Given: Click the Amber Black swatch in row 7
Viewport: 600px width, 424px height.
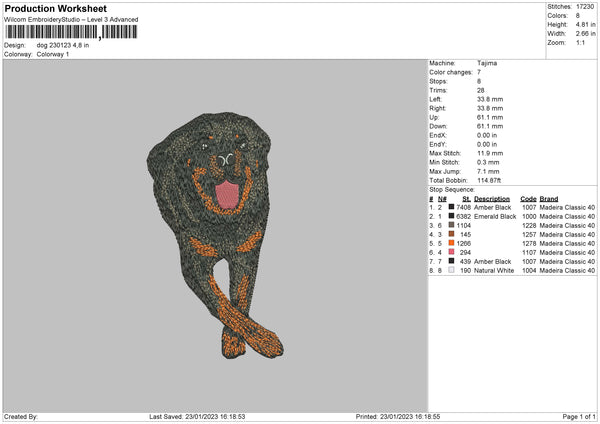Looking at the screenshot, I should [452, 261].
